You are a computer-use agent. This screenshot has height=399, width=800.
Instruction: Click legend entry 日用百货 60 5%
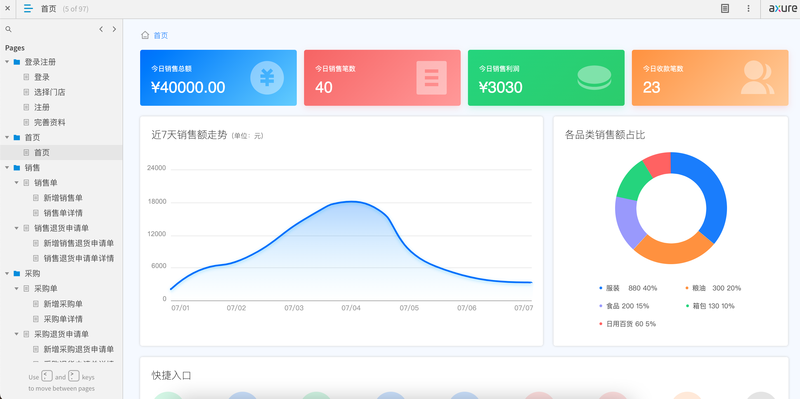628,324
